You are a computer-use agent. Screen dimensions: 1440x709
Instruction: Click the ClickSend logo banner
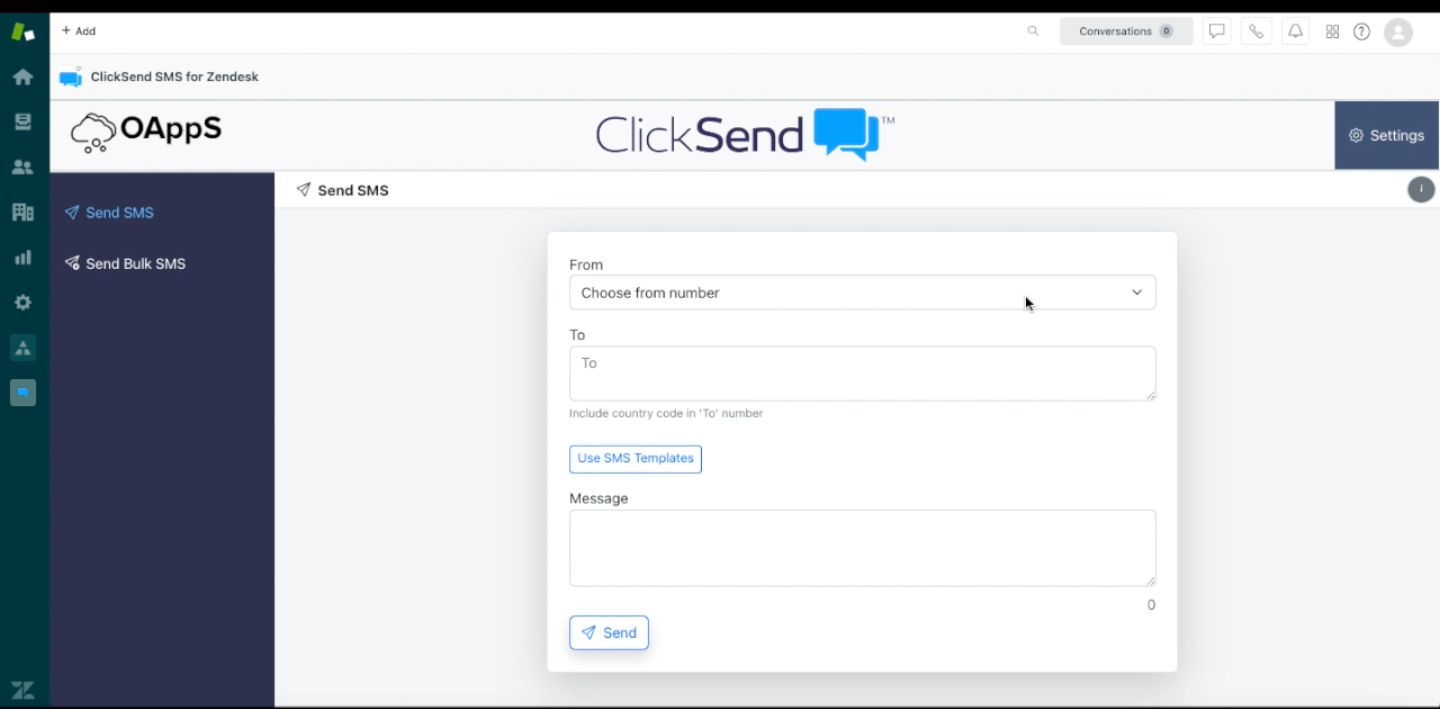pyautogui.click(x=745, y=134)
